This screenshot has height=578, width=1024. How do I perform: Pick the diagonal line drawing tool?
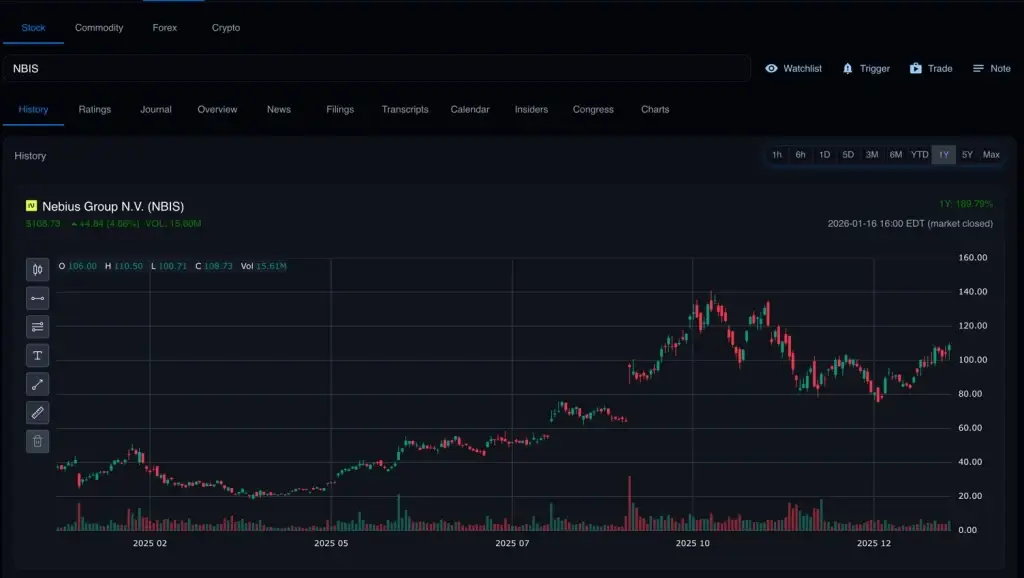[x=37, y=383]
